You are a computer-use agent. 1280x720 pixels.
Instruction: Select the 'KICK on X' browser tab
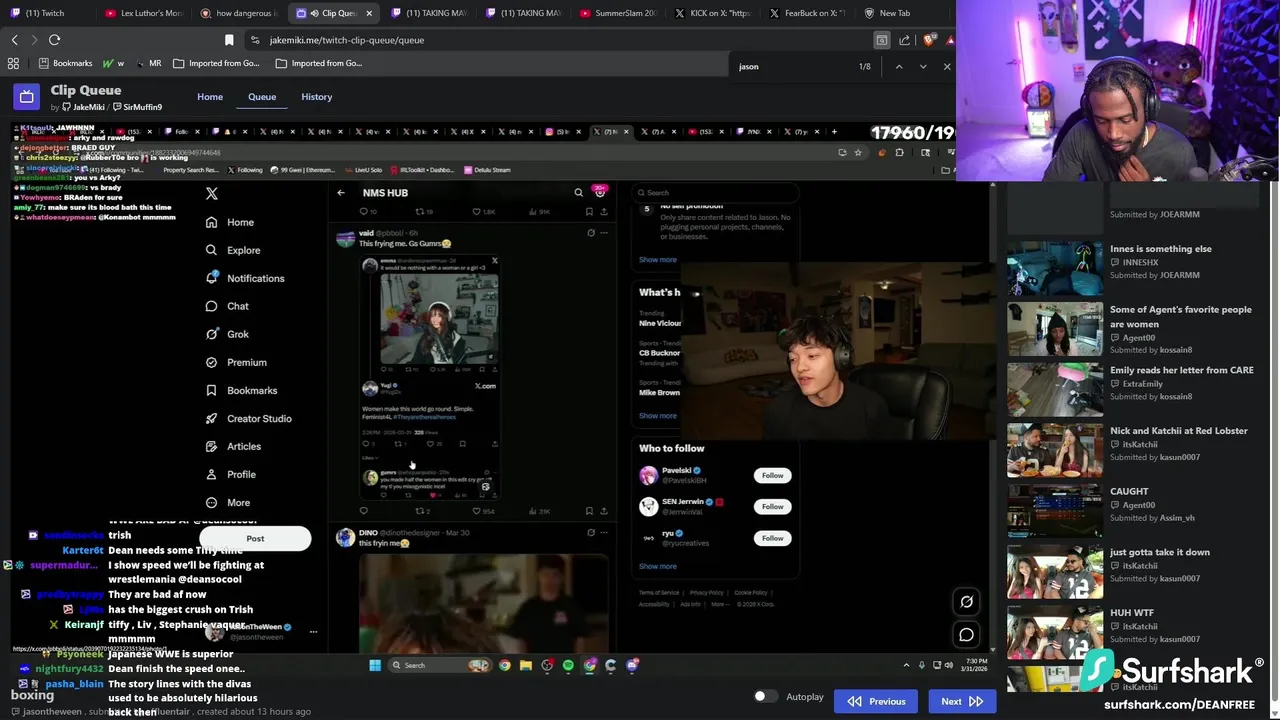point(713,13)
